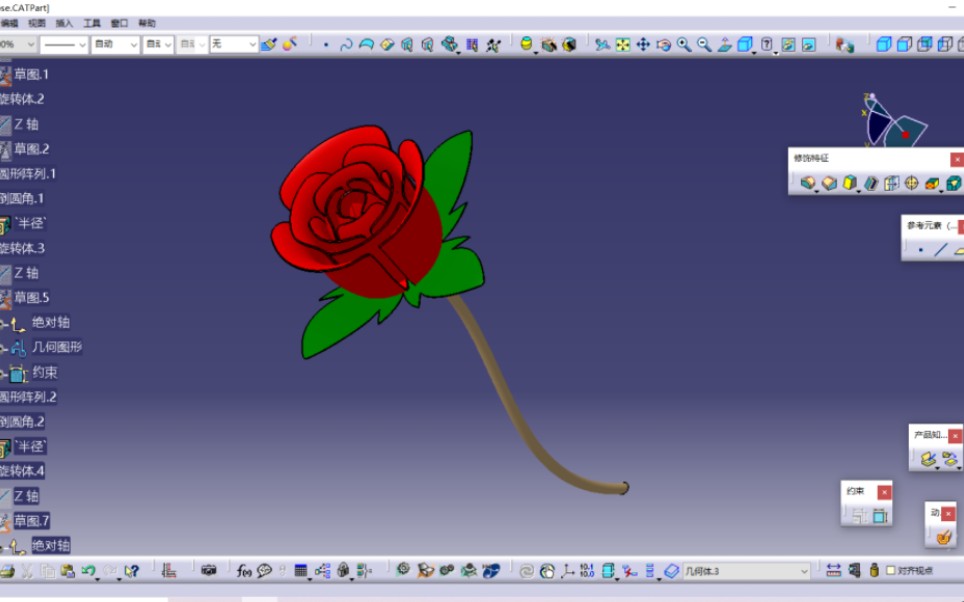
Task: Click the Axis System icon in bottom toolbar
Action: pos(567,571)
